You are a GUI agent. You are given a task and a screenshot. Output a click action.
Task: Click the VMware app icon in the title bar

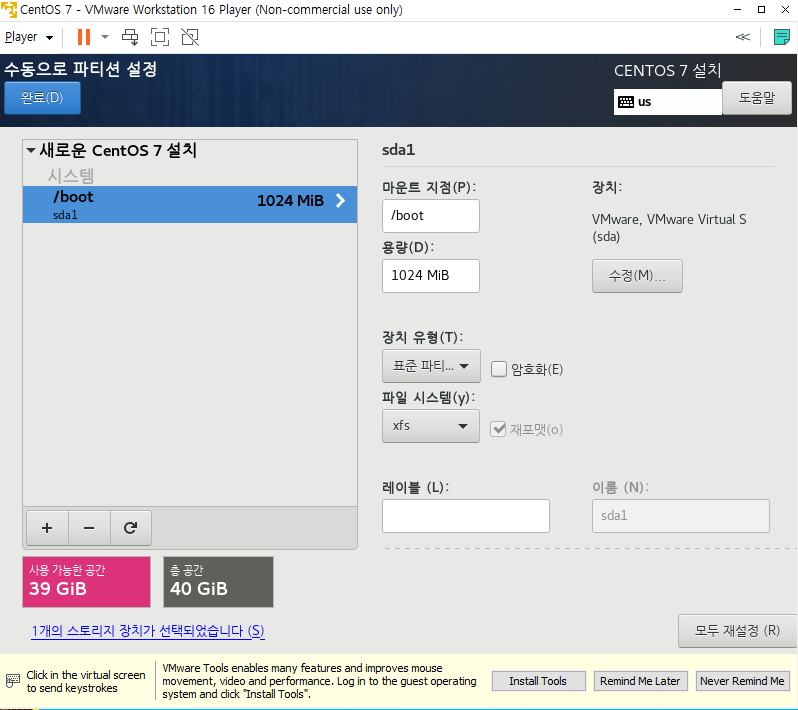pyautogui.click(x=9, y=10)
